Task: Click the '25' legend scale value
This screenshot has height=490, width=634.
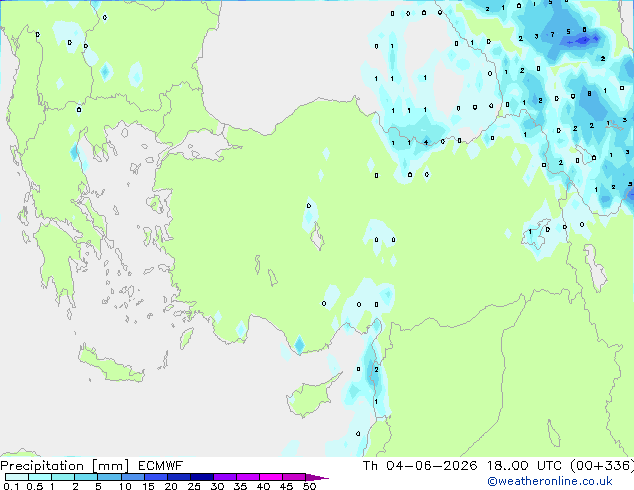Action: [x=194, y=486]
